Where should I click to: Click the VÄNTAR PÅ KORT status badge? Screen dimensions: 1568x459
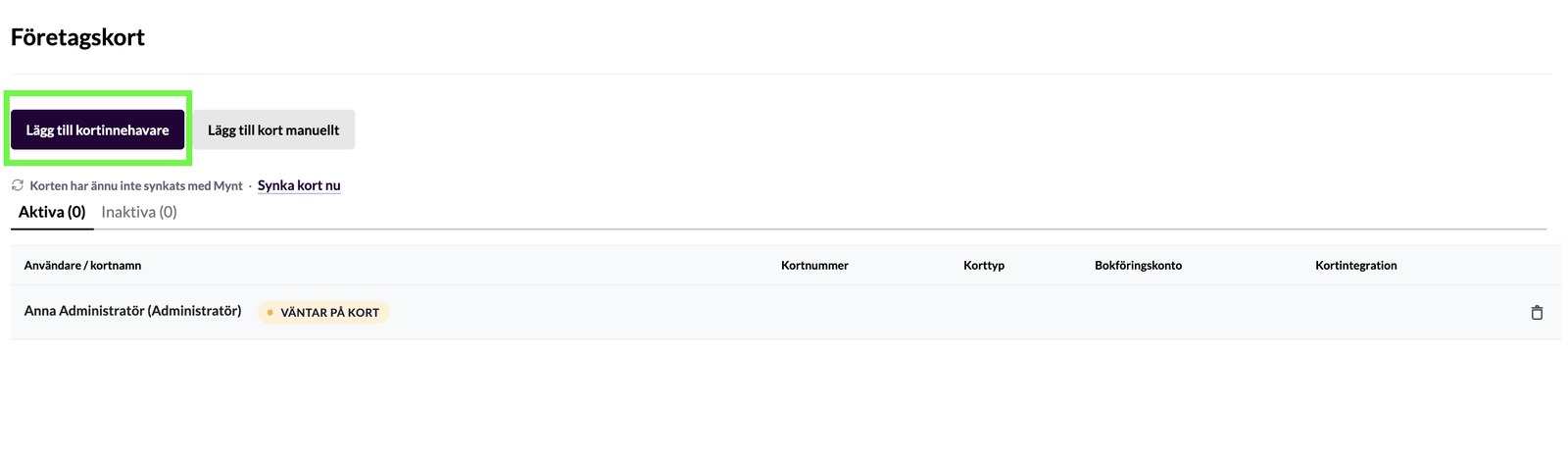(x=323, y=313)
